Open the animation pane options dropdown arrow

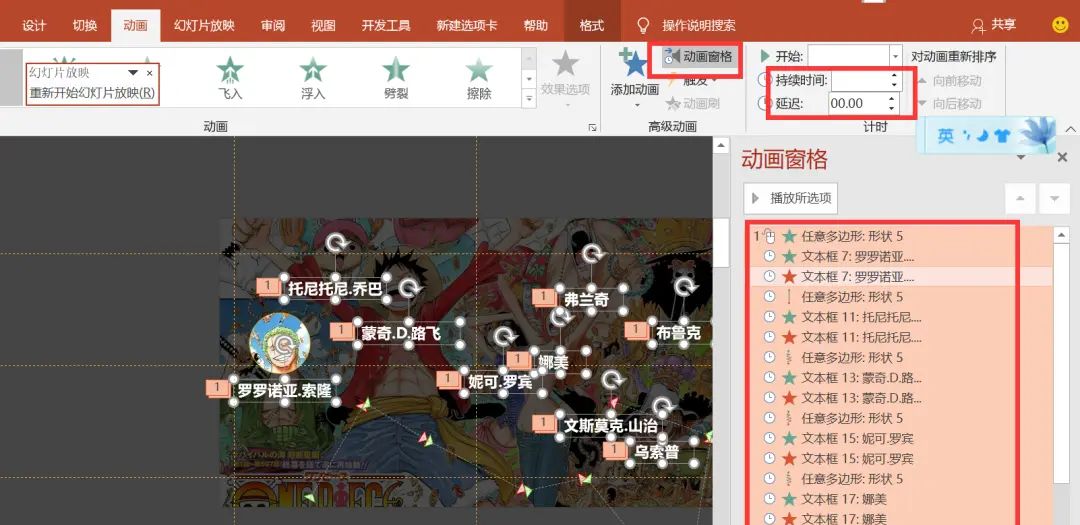click(1021, 158)
